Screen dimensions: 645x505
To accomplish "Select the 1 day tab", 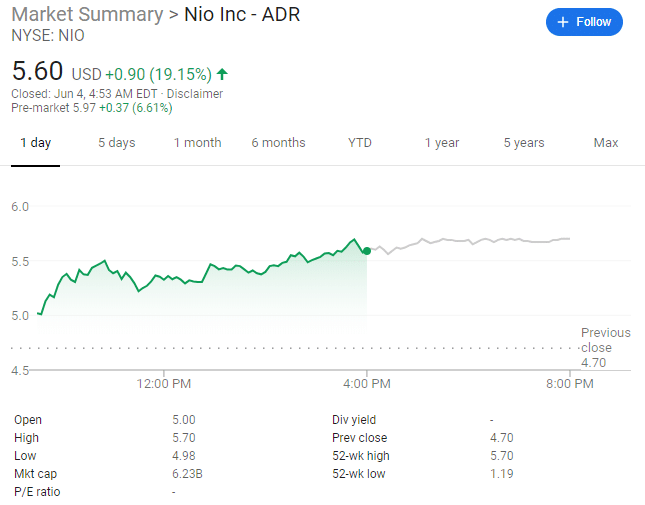I will [36, 143].
